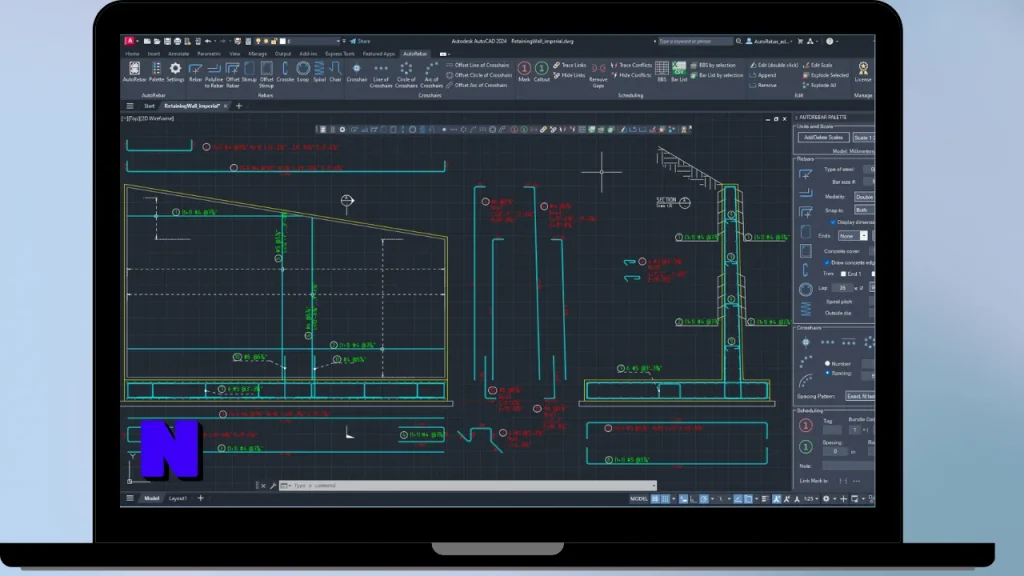The width and height of the screenshot is (1024, 576).
Task: Toggle grid display in status bar
Action: coord(655,499)
